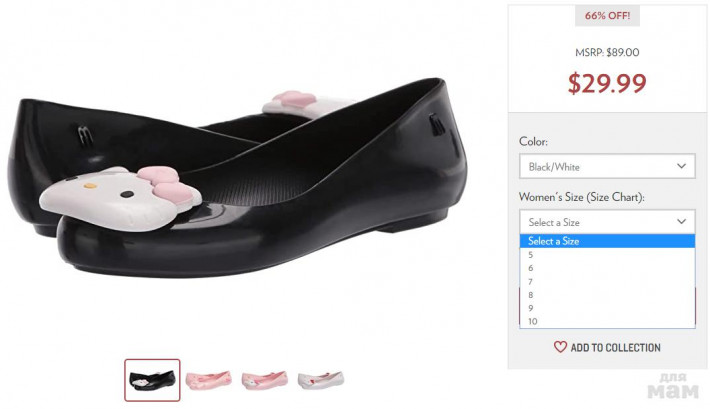
Task: Click the Add to Collection text
Action: tap(615, 348)
